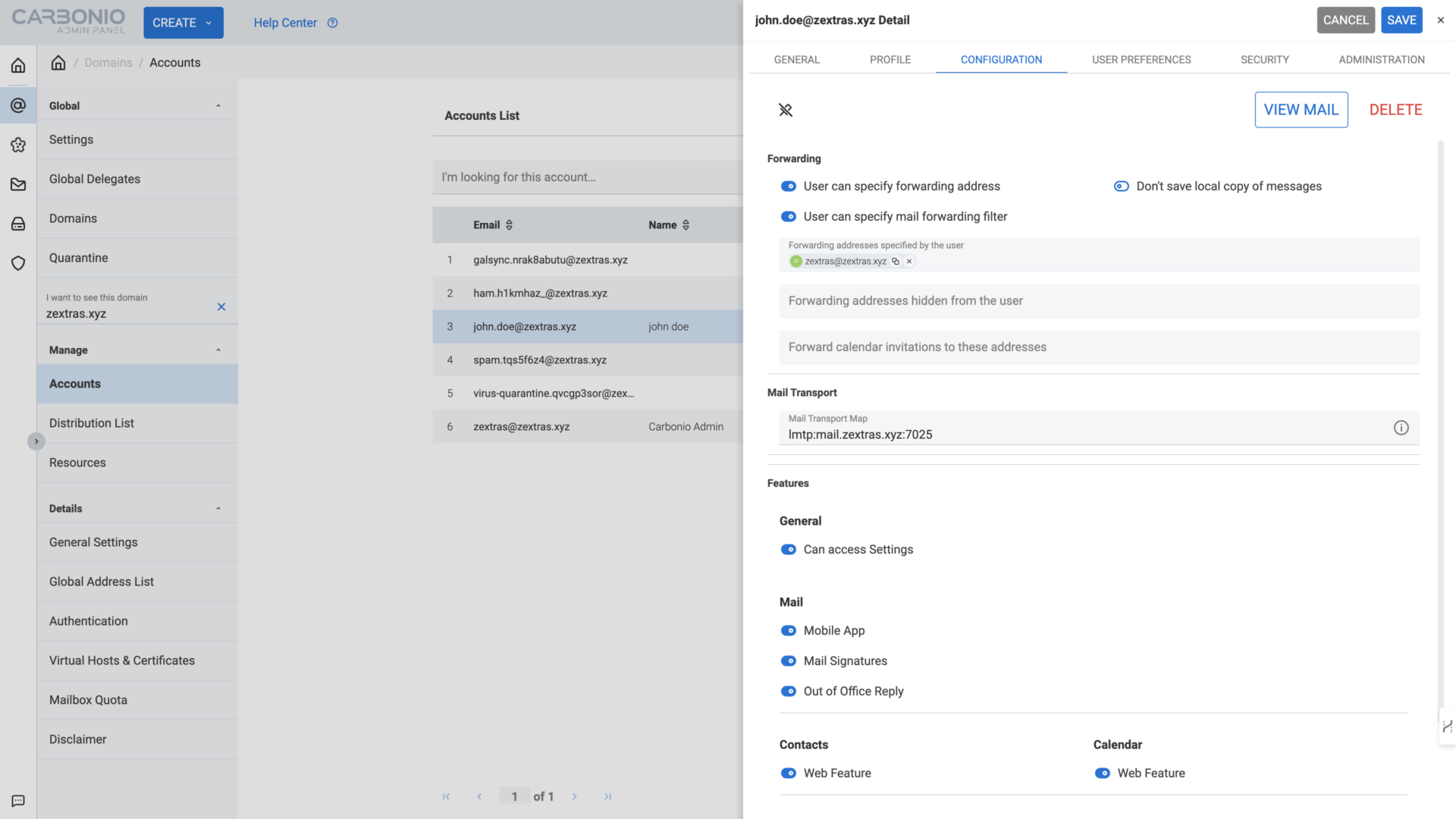Click the feedback chat icon at sidebar bottom

pos(18,801)
